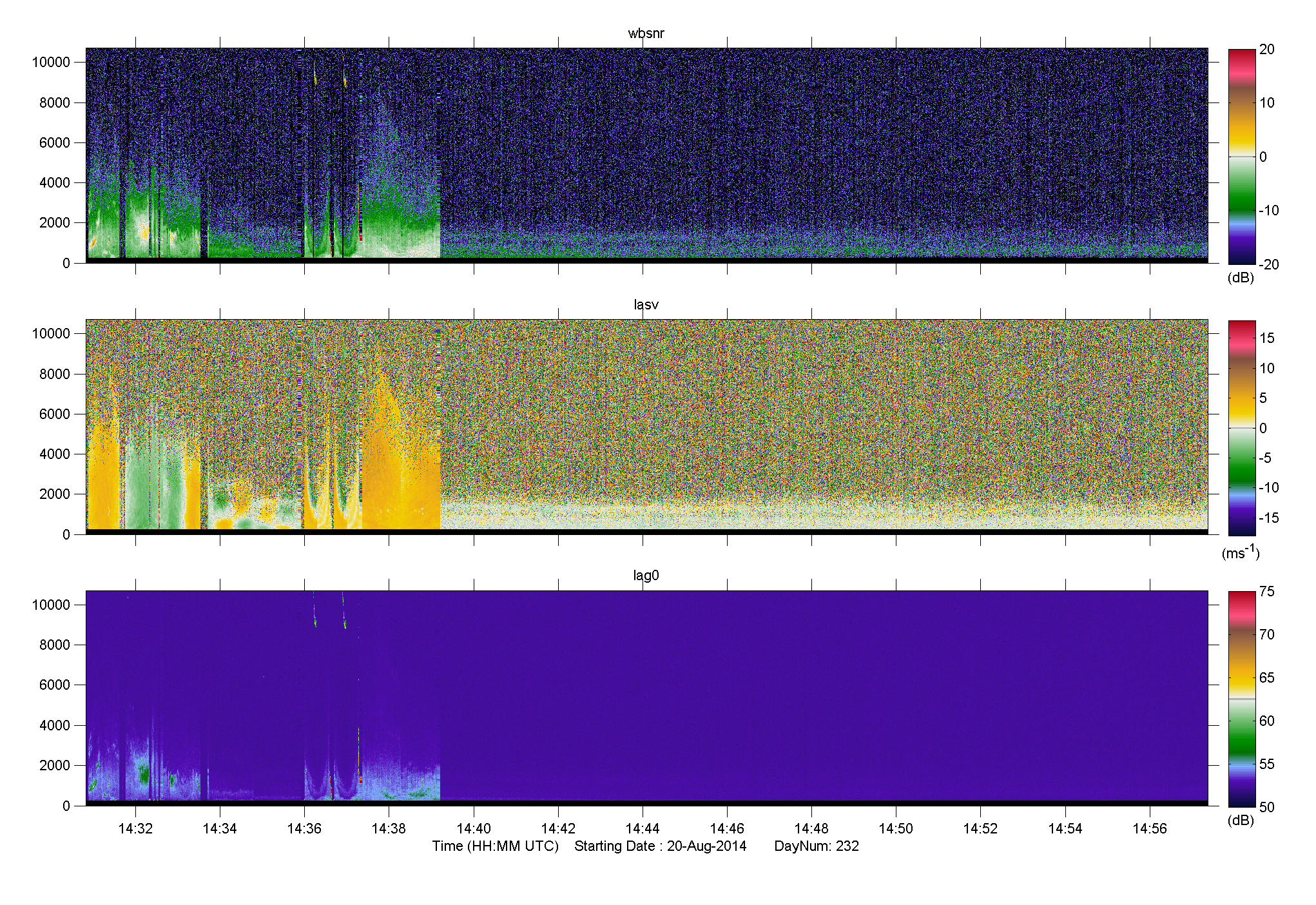The width and height of the screenshot is (1316, 905).
Task: Click the (dB) unit under lag0 colorbar
Action: point(1241,821)
